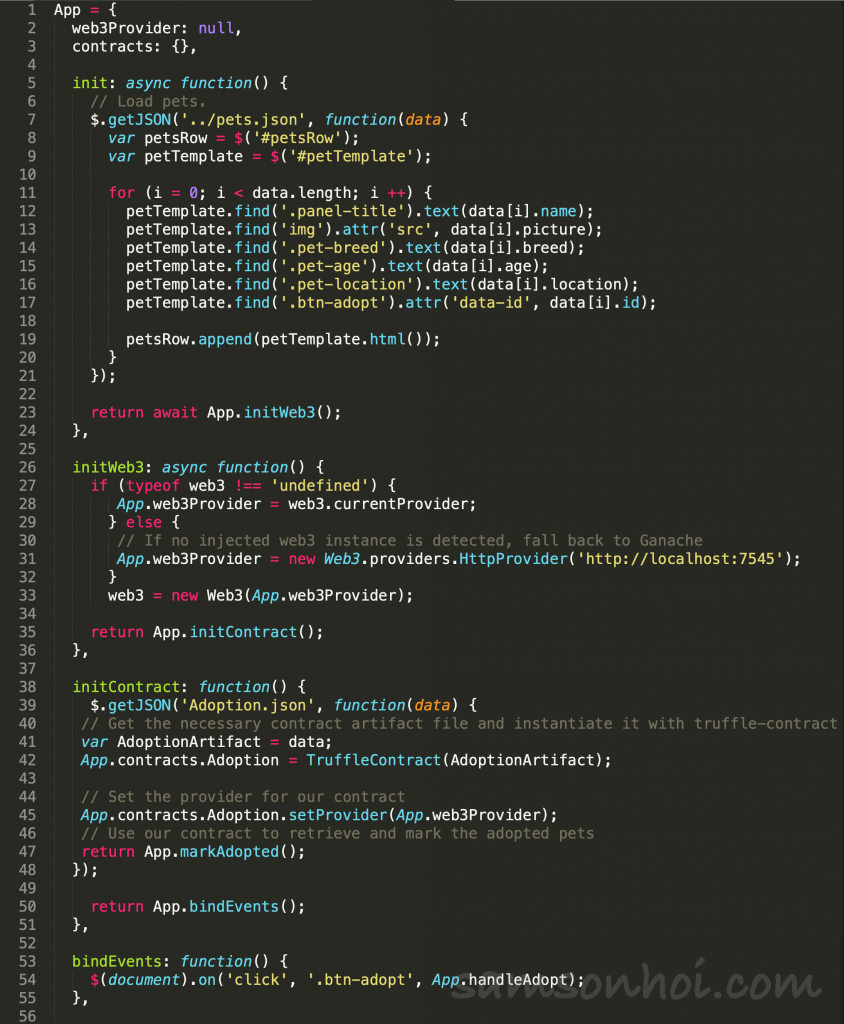Click the 'img' string on line 13
The height and width of the screenshot is (1024, 844).
tap(302, 229)
